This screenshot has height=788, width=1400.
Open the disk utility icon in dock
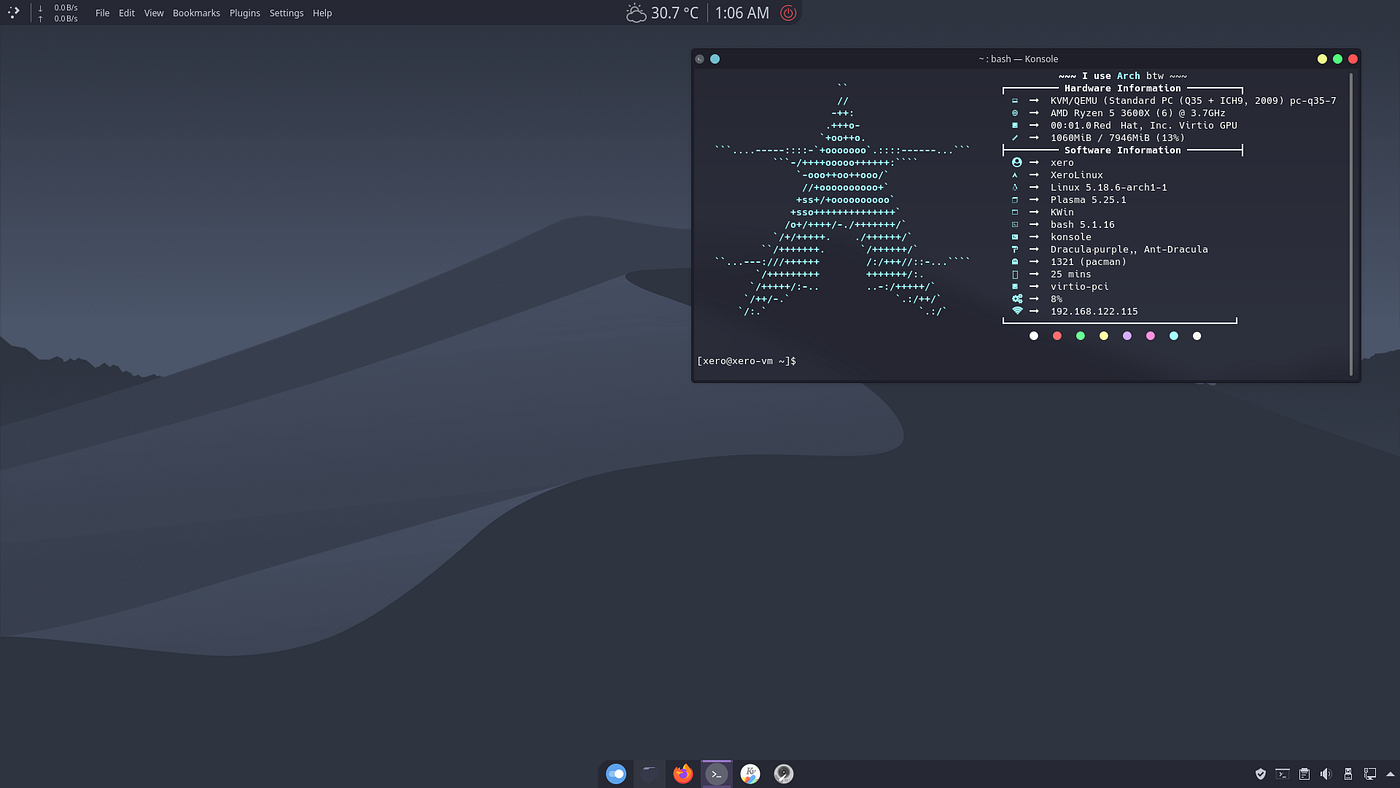click(784, 773)
